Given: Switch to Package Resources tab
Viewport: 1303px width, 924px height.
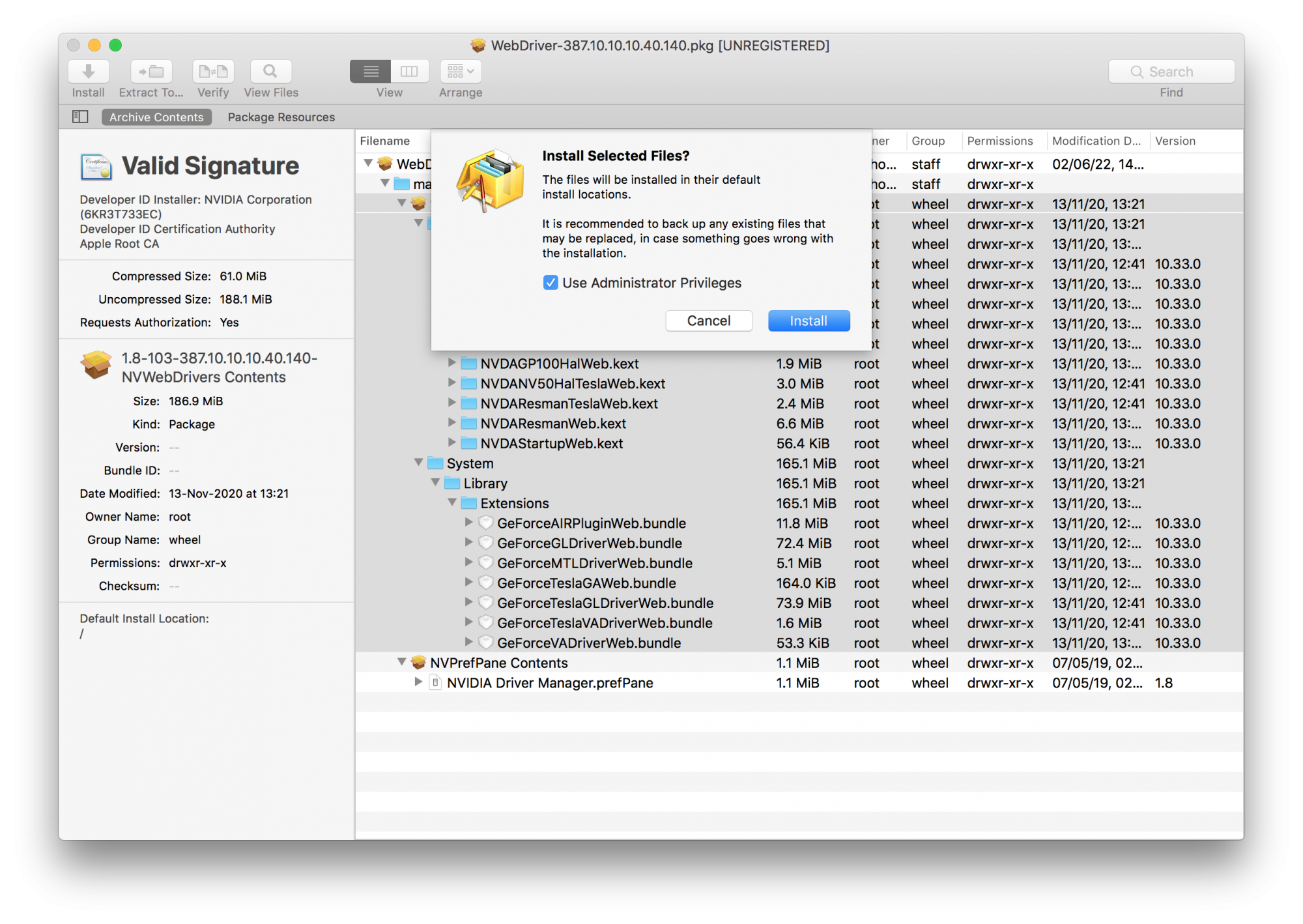Looking at the screenshot, I should (x=281, y=117).
